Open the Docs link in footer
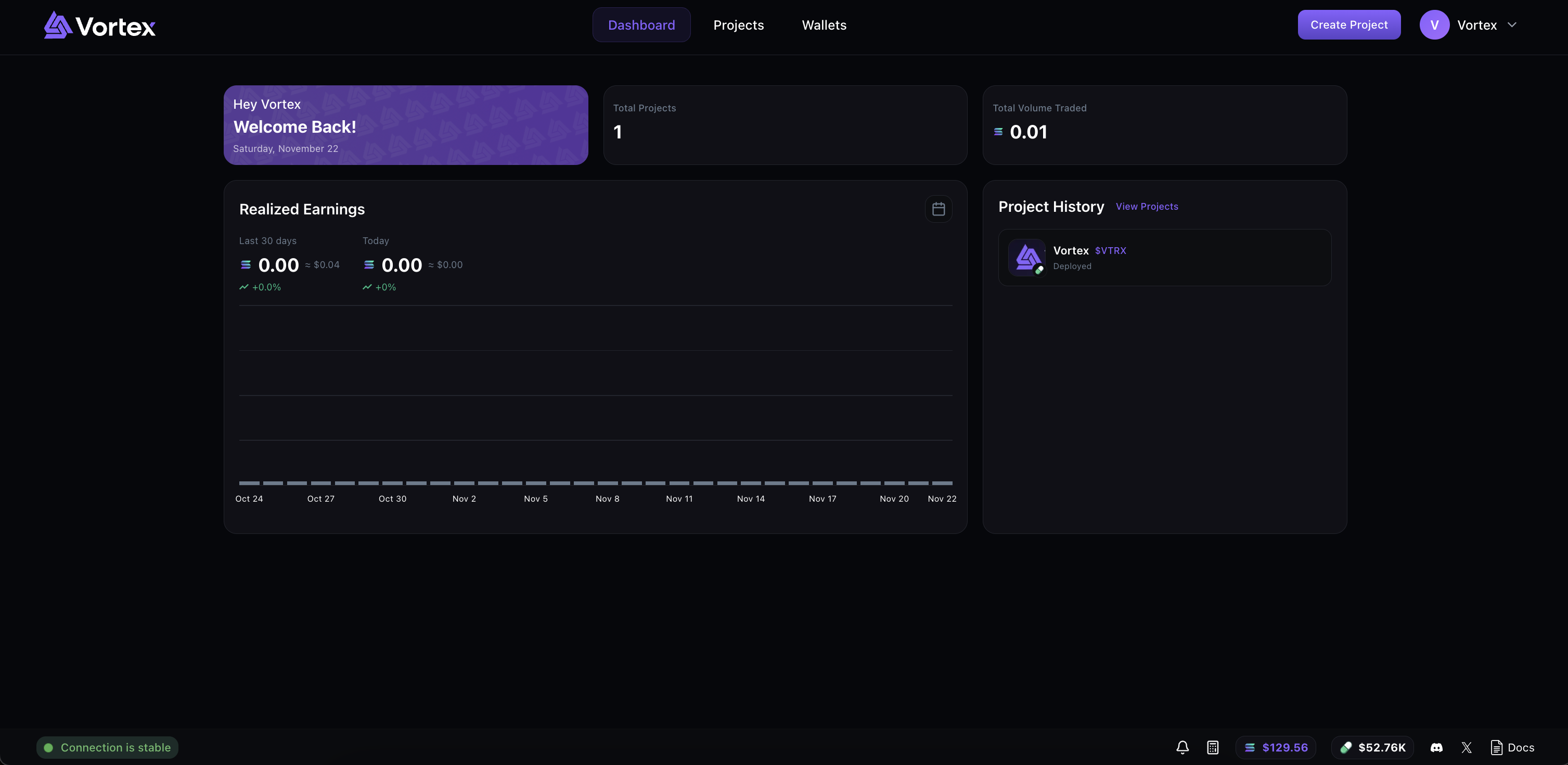 [1513, 747]
